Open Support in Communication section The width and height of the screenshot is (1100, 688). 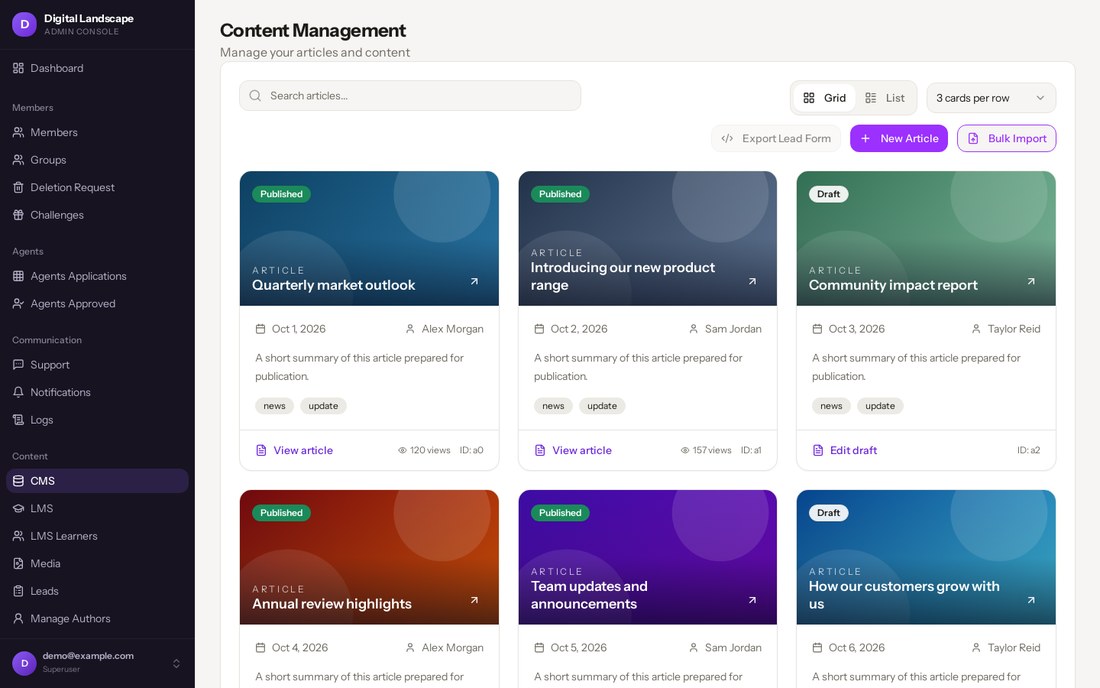pyautogui.click(x=97, y=365)
